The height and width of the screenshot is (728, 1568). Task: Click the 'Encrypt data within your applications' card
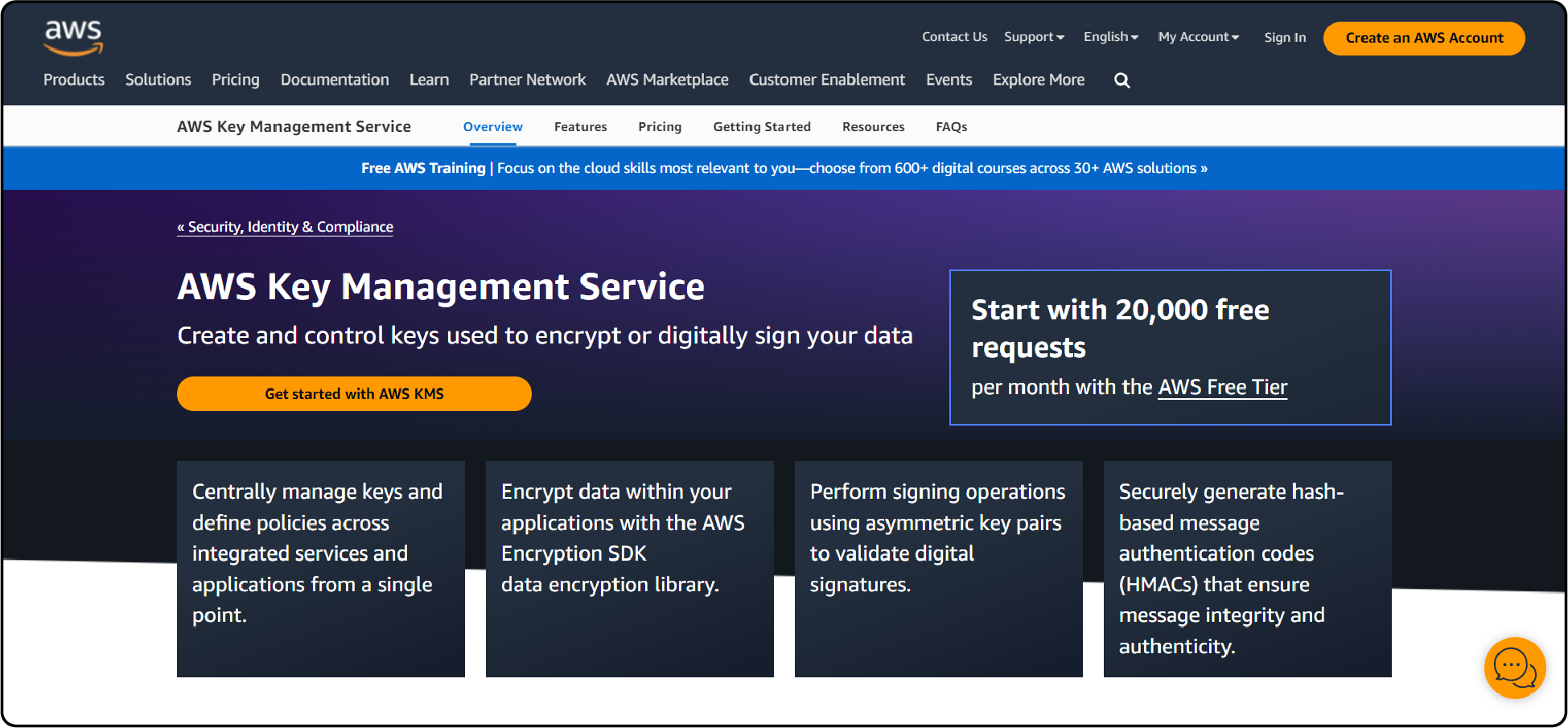coord(630,569)
